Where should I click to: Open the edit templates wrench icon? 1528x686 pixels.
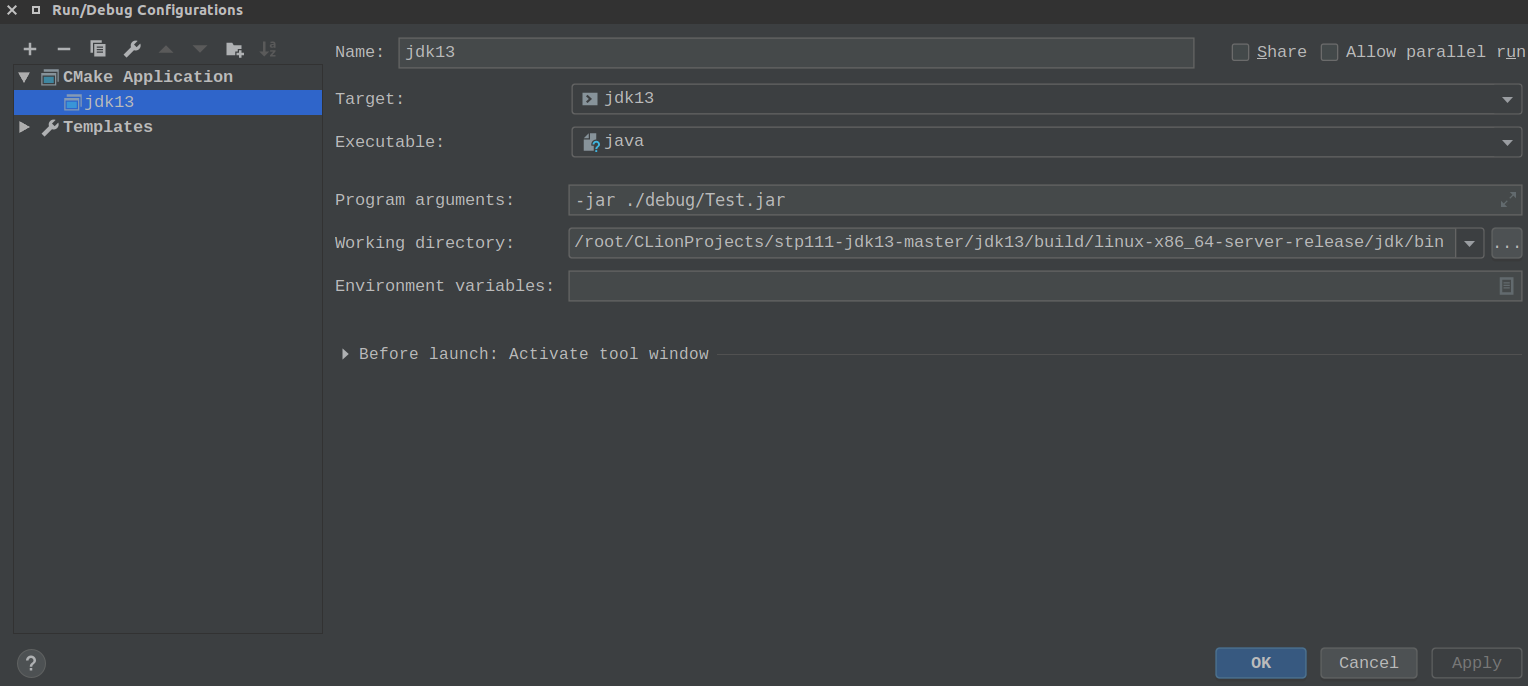(x=132, y=49)
